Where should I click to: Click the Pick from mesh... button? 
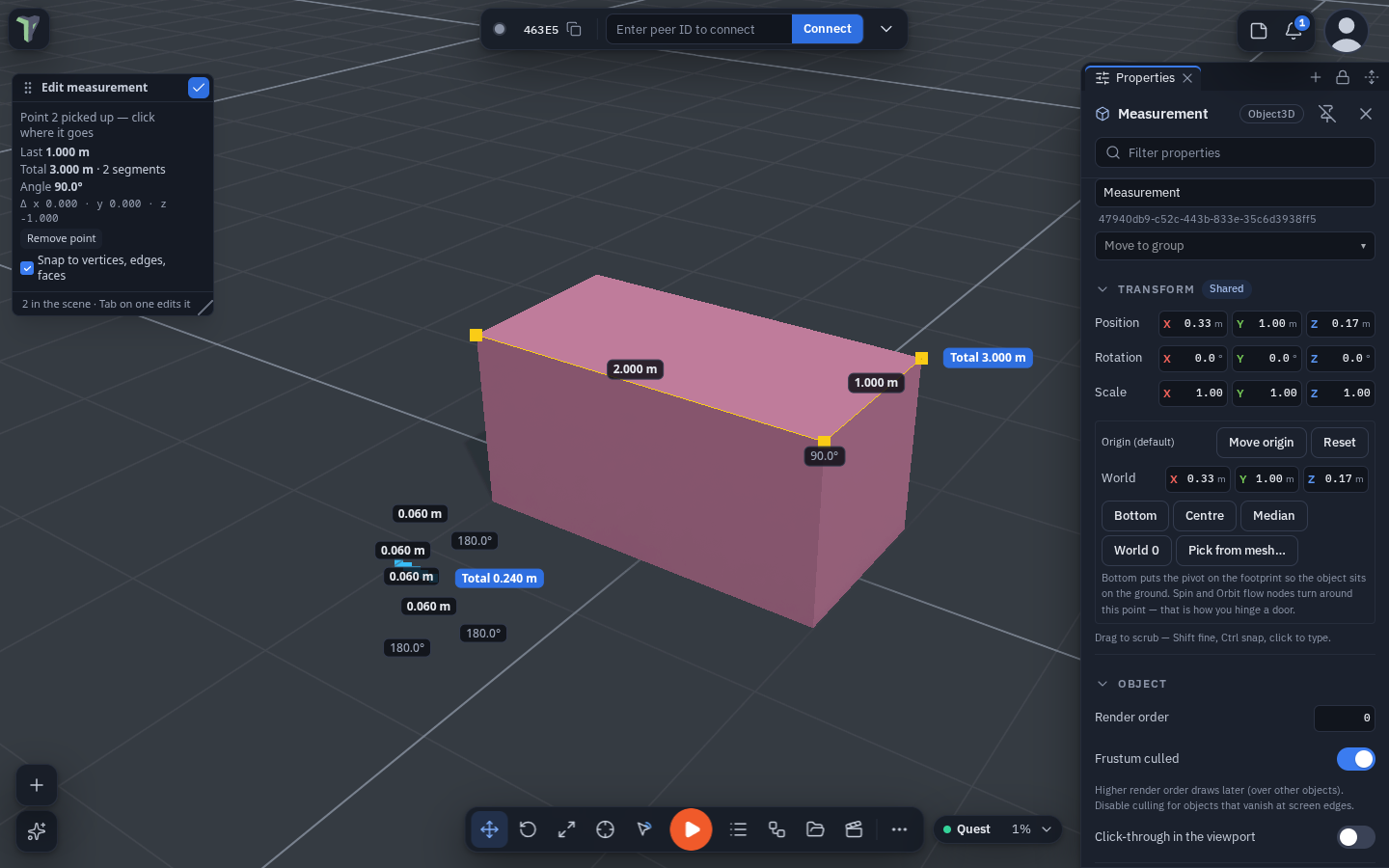point(1237,551)
